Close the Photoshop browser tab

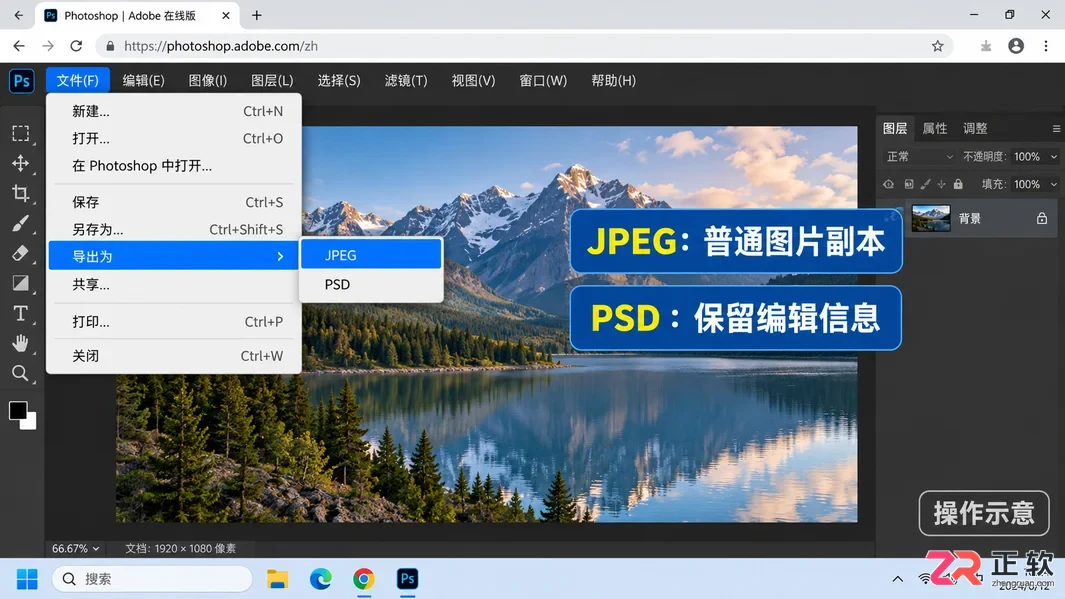226,15
